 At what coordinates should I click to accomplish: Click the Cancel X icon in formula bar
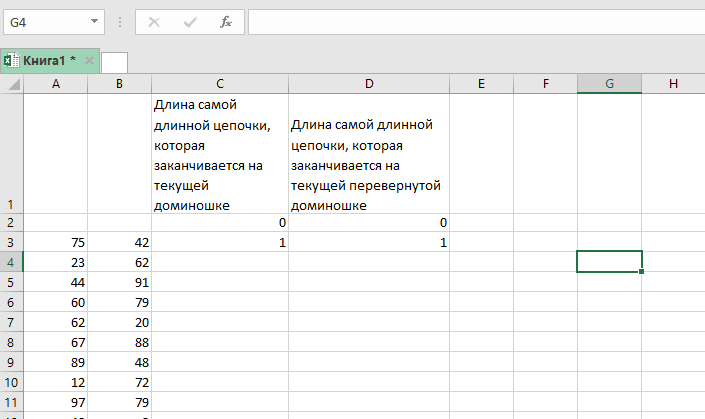154,21
